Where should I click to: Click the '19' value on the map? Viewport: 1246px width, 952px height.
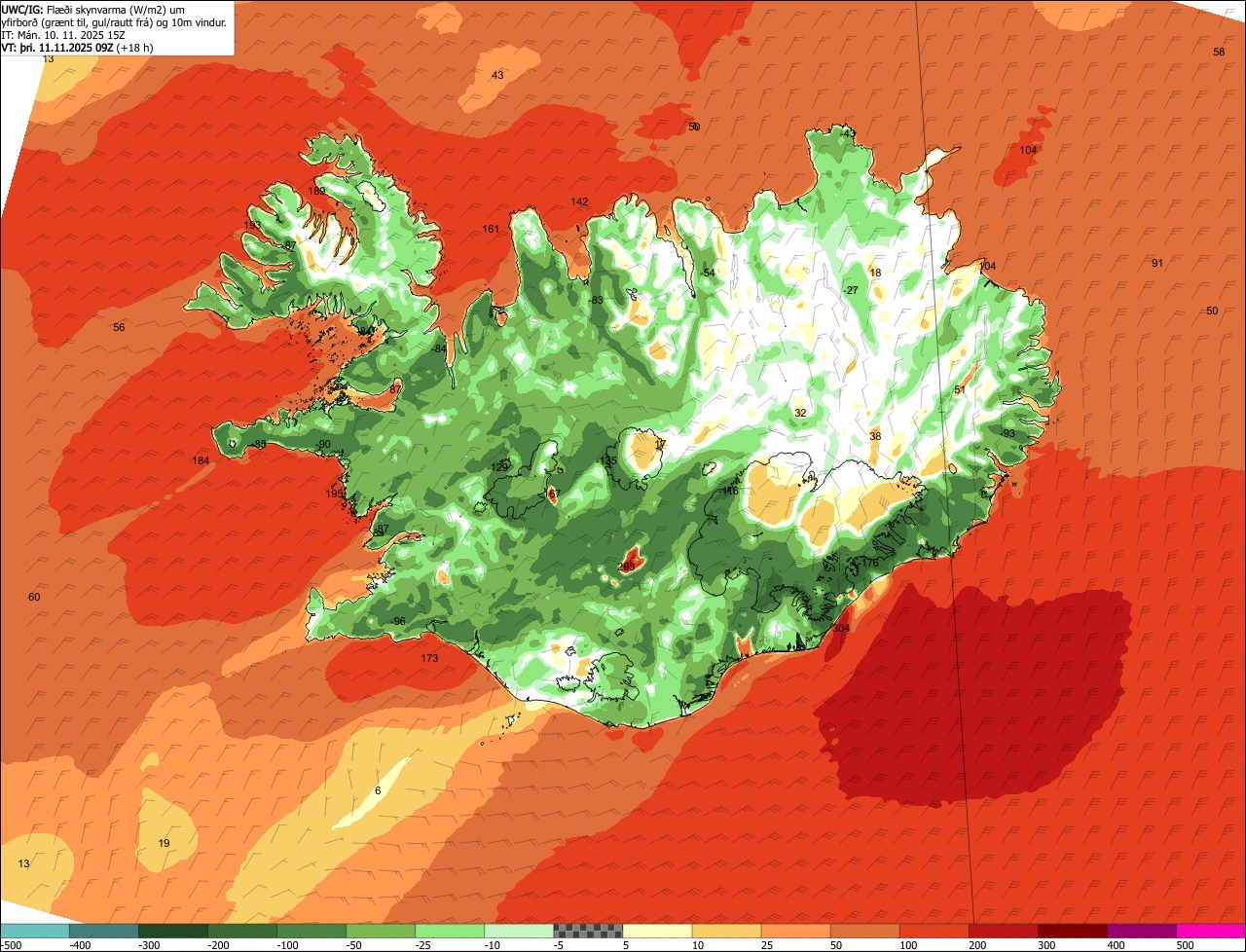click(x=164, y=843)
